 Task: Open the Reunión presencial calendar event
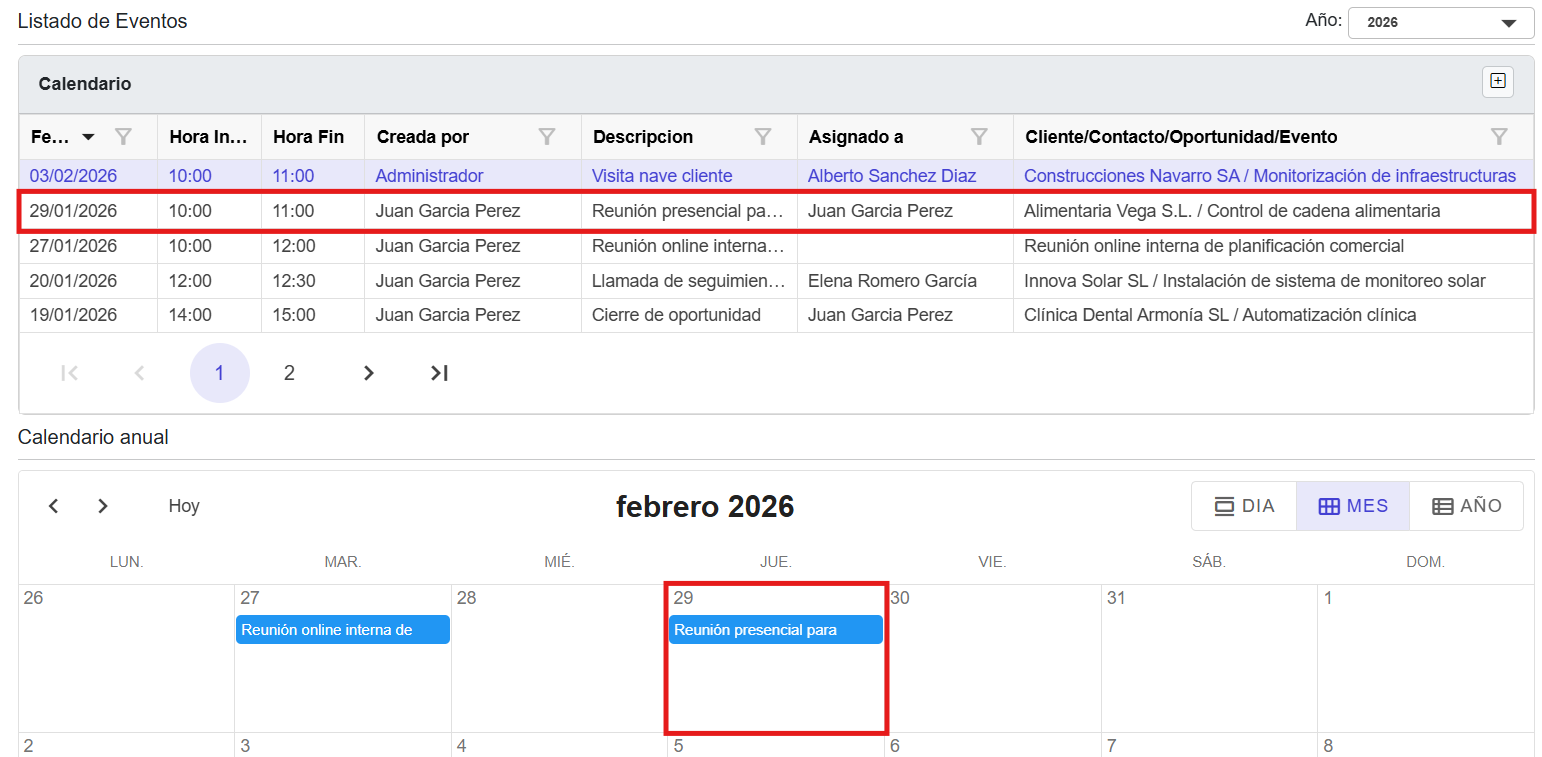click(x=775, y=630)
